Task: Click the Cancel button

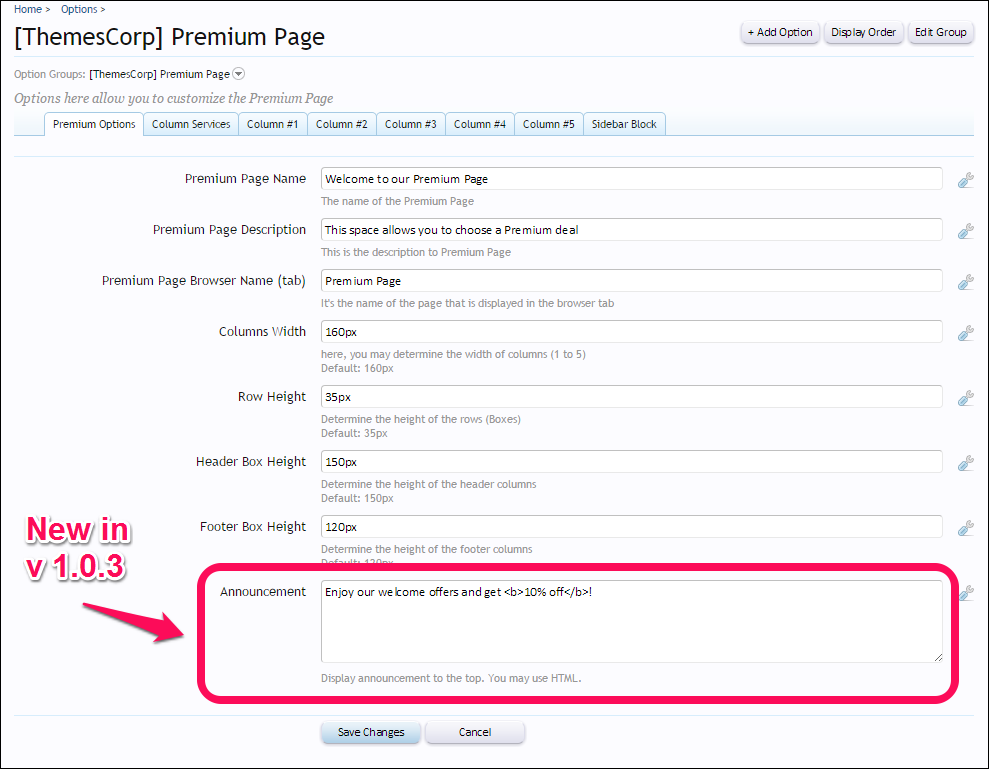Action: tap(475, 732)
